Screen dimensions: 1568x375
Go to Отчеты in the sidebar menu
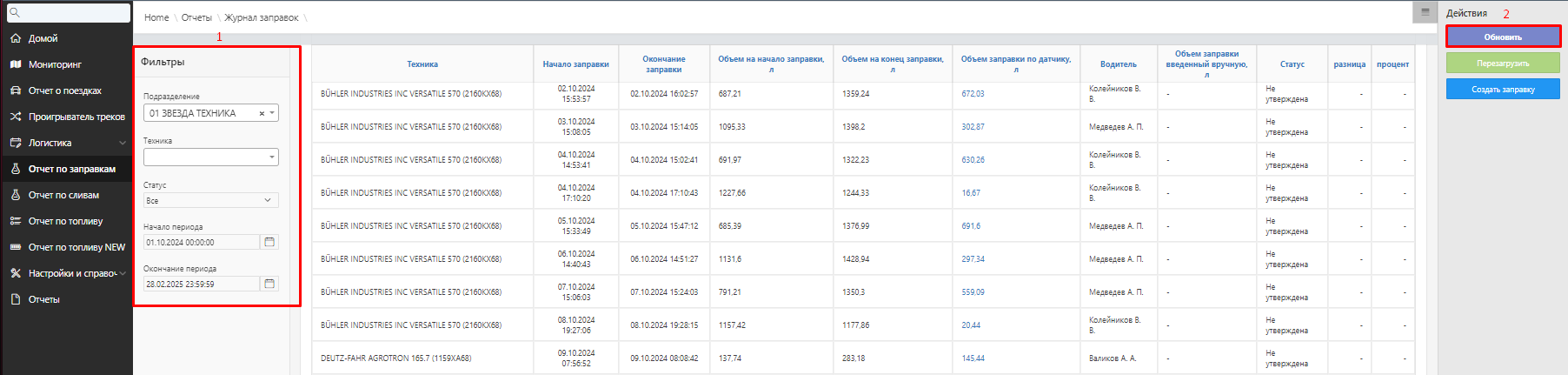coord(44,299)
